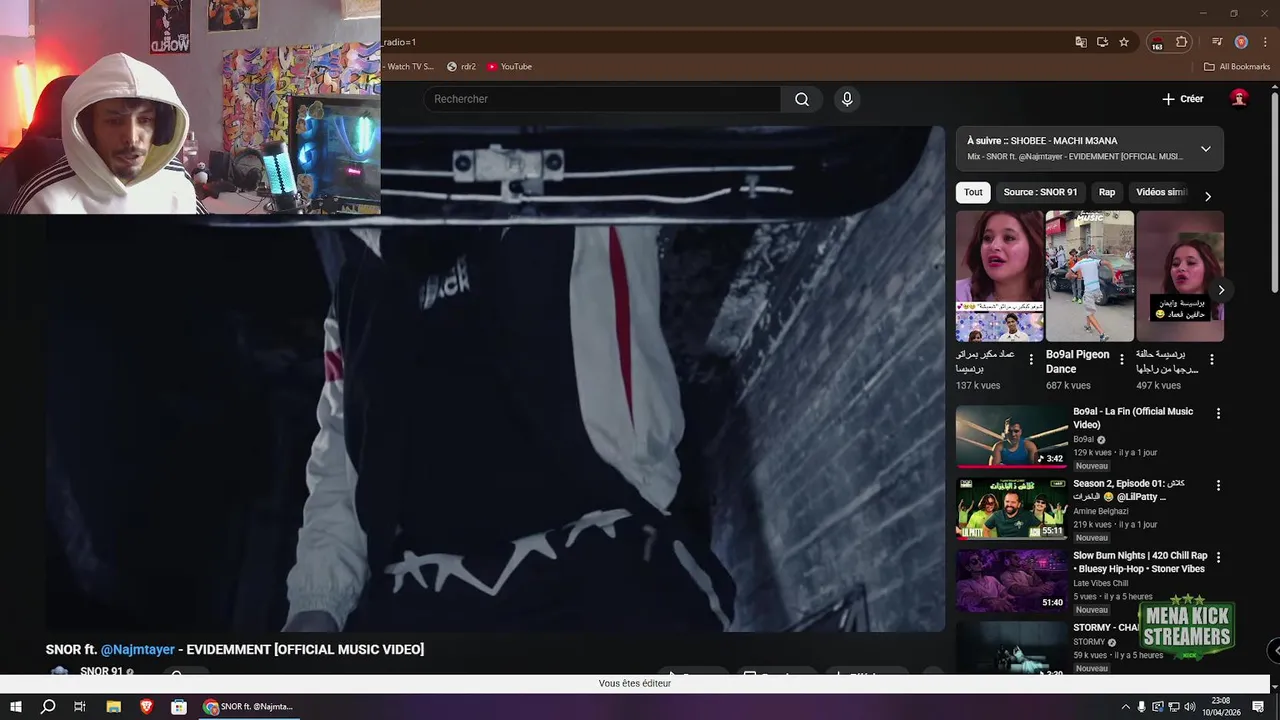Open Windows taskbar search
Viewport: 1280px width, 720px height.
tap(48, 706)
